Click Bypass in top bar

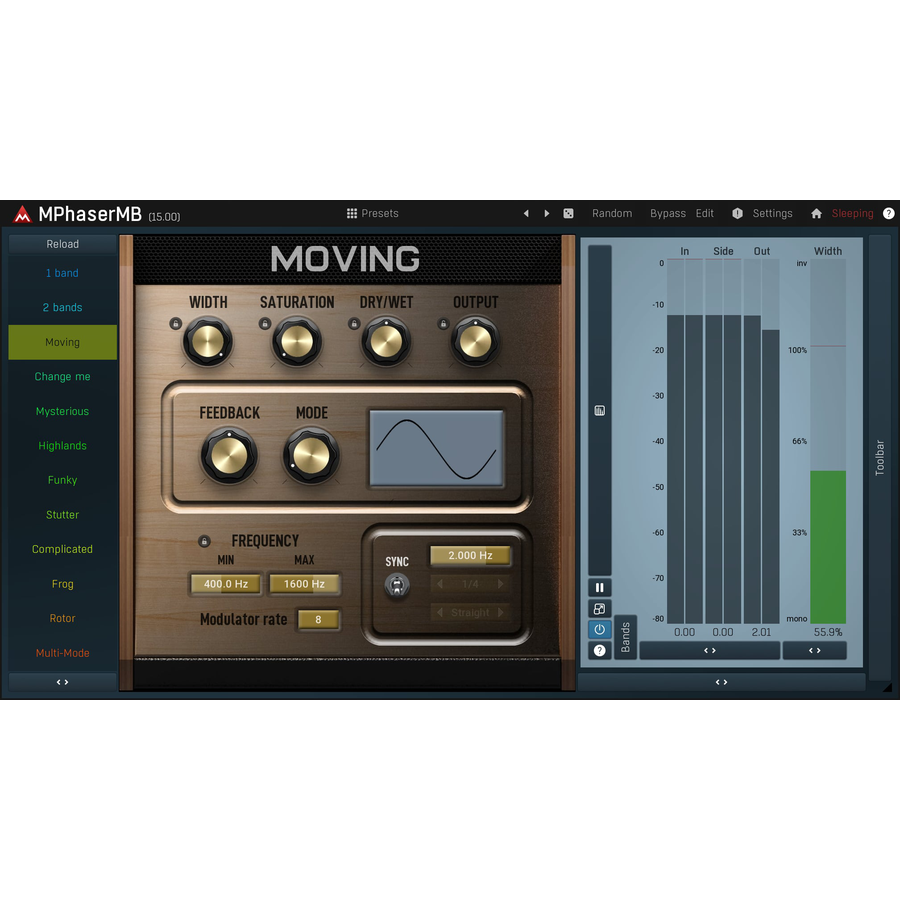pyautogui.click(x=668, y=214)
